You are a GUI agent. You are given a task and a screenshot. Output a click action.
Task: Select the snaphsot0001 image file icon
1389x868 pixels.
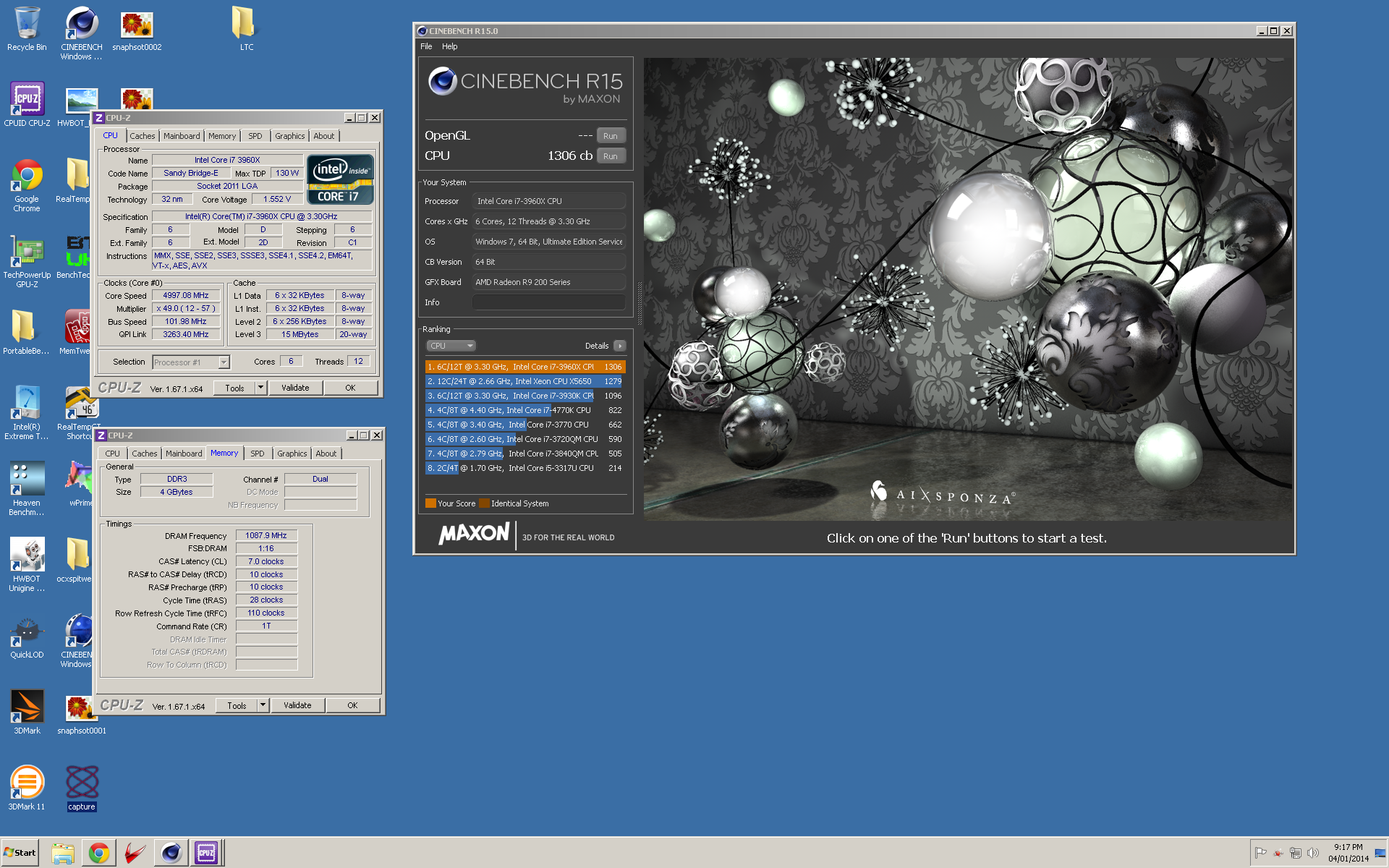[82, 715]
